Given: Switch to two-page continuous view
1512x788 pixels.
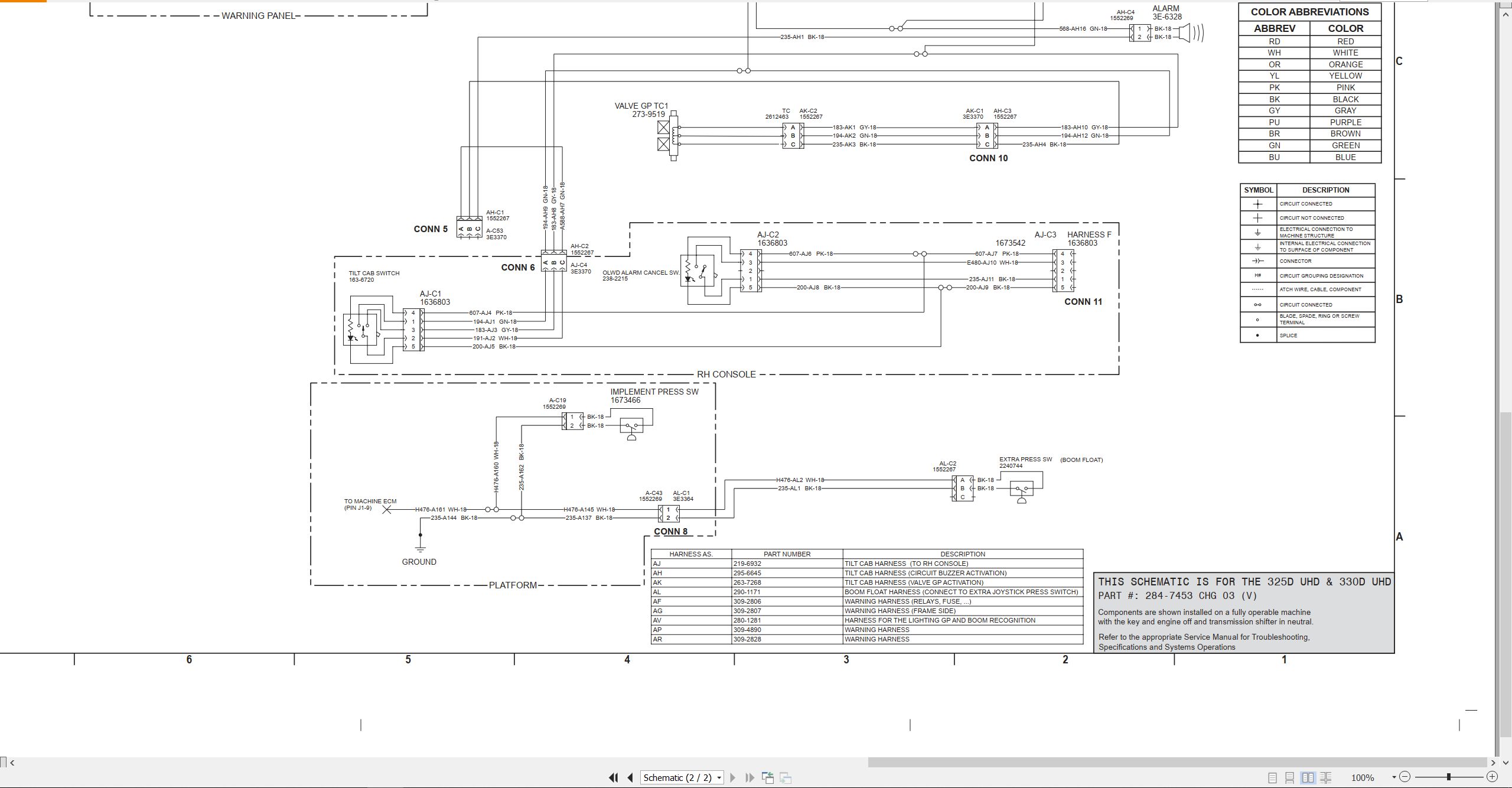Looking at the screenshot, I should [x=1326, y=778].
